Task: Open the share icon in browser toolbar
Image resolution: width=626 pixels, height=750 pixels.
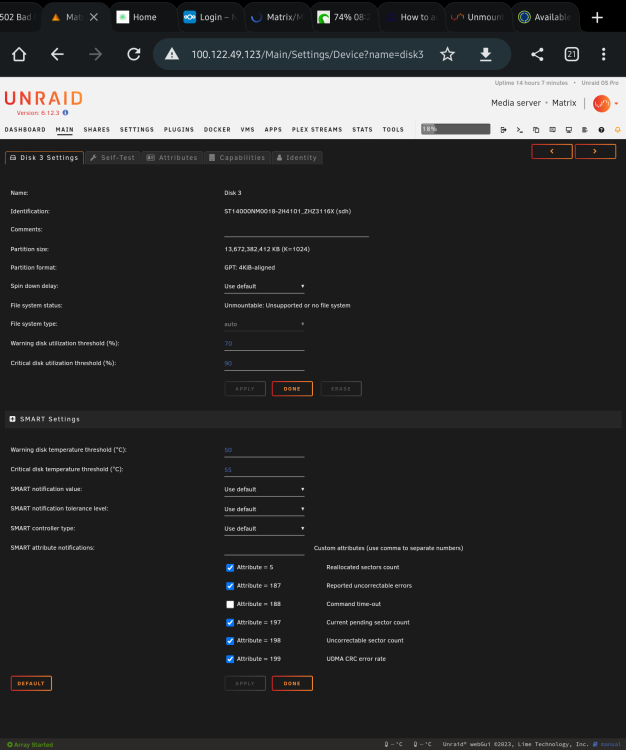Action: [537, 55]
